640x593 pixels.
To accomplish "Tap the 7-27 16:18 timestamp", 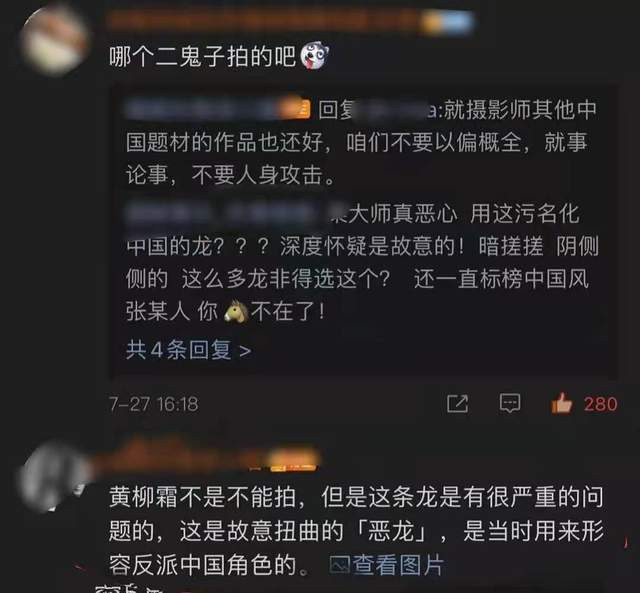I will coord(153,404).
